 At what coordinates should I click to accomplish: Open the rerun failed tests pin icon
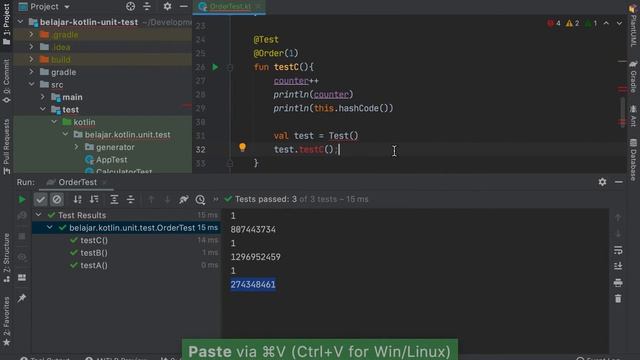[183, 199]
